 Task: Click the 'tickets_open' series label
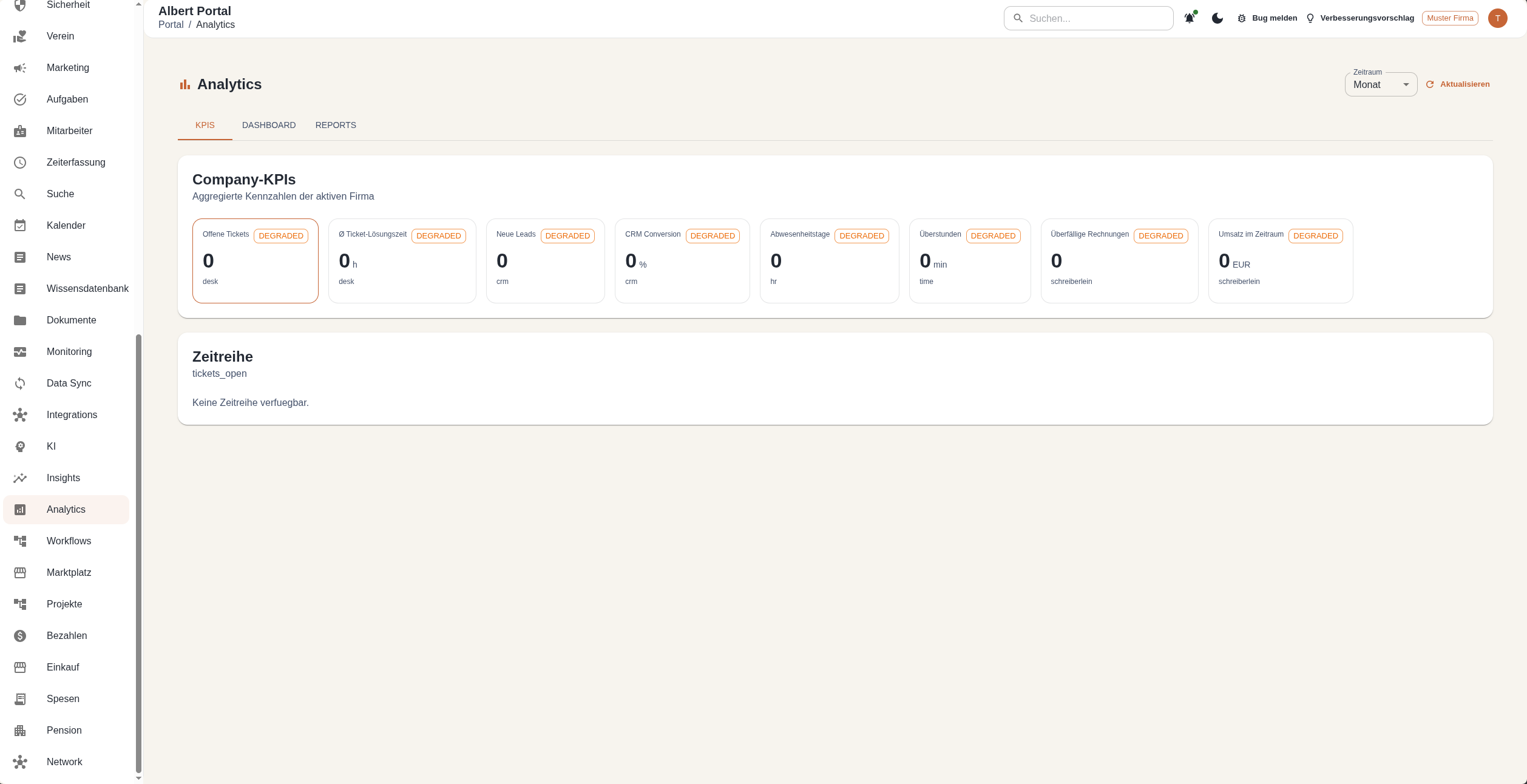[220, 374]
